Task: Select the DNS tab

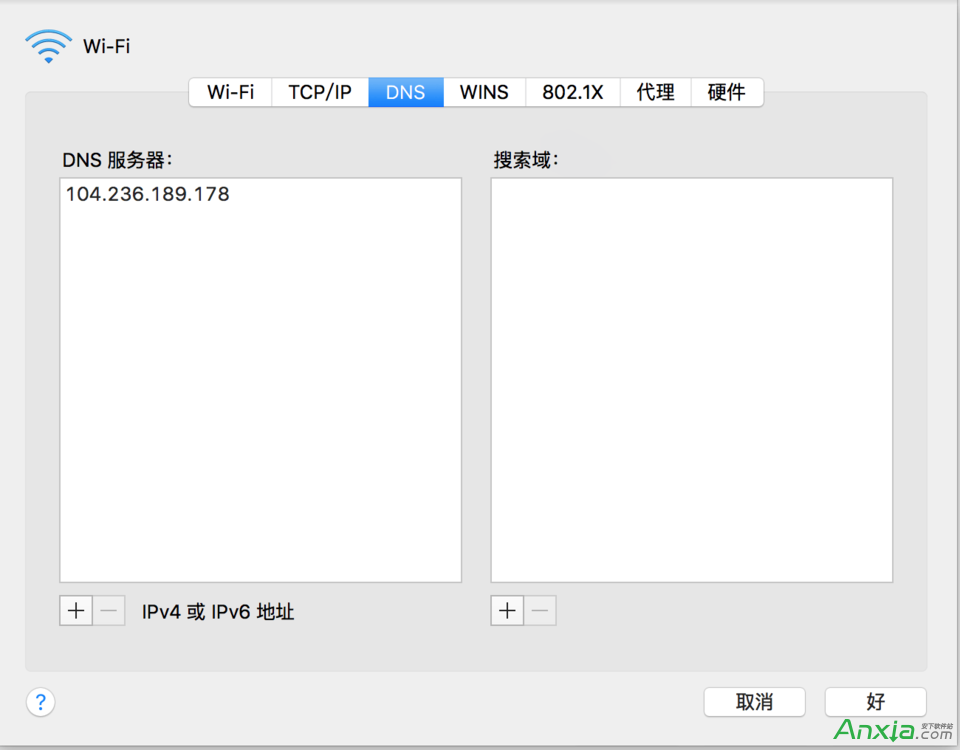Action: point(406,92)
